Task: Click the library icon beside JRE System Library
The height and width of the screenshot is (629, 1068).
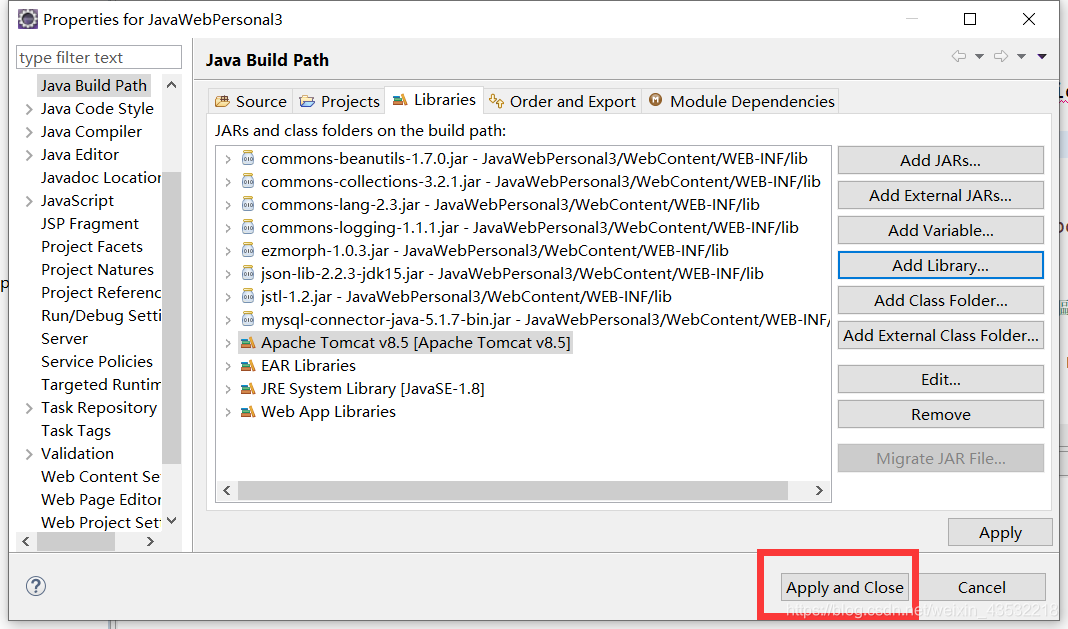Action: pos(250,388)
